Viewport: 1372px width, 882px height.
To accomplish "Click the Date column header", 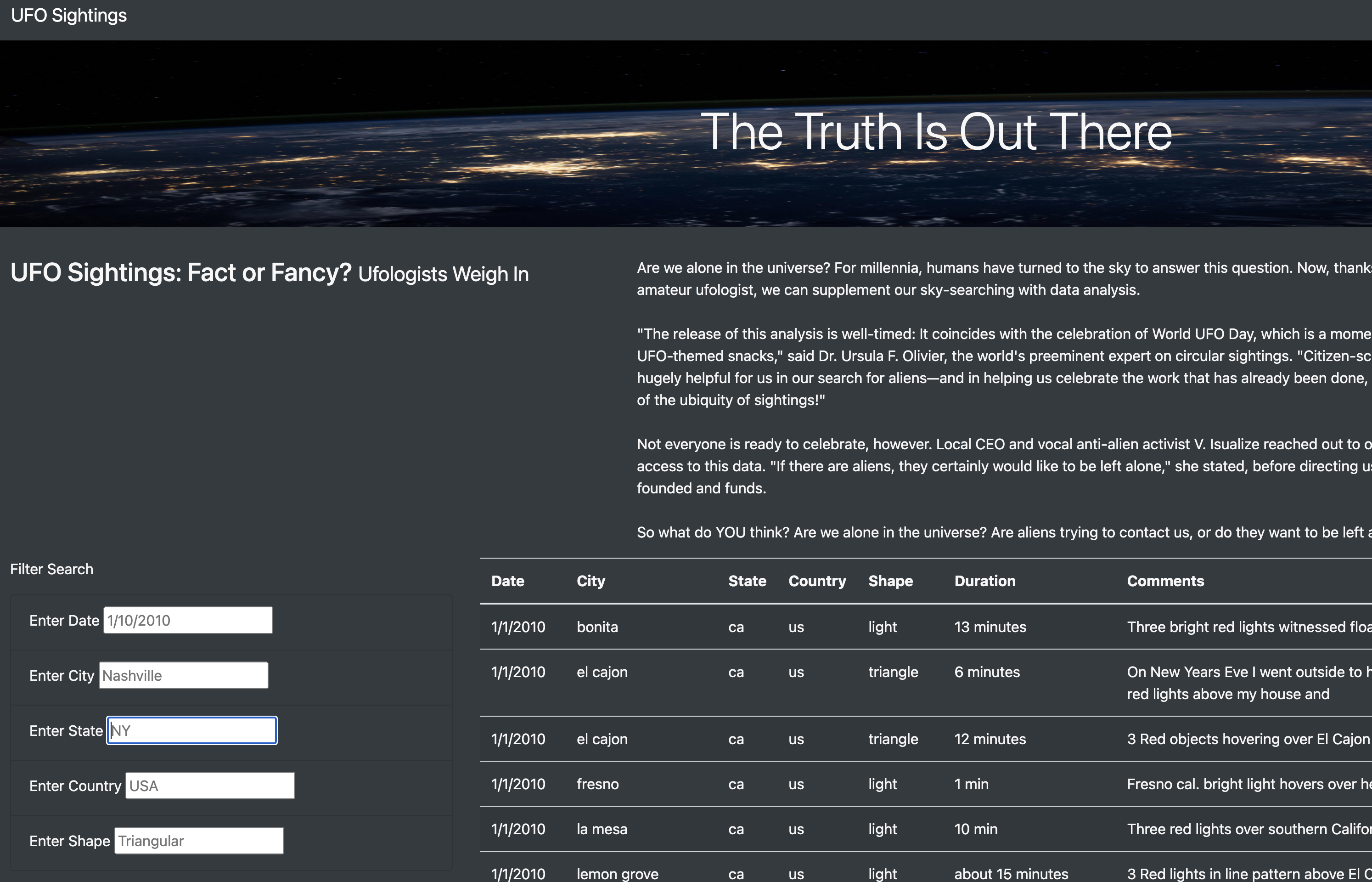I will click(508, 581).
